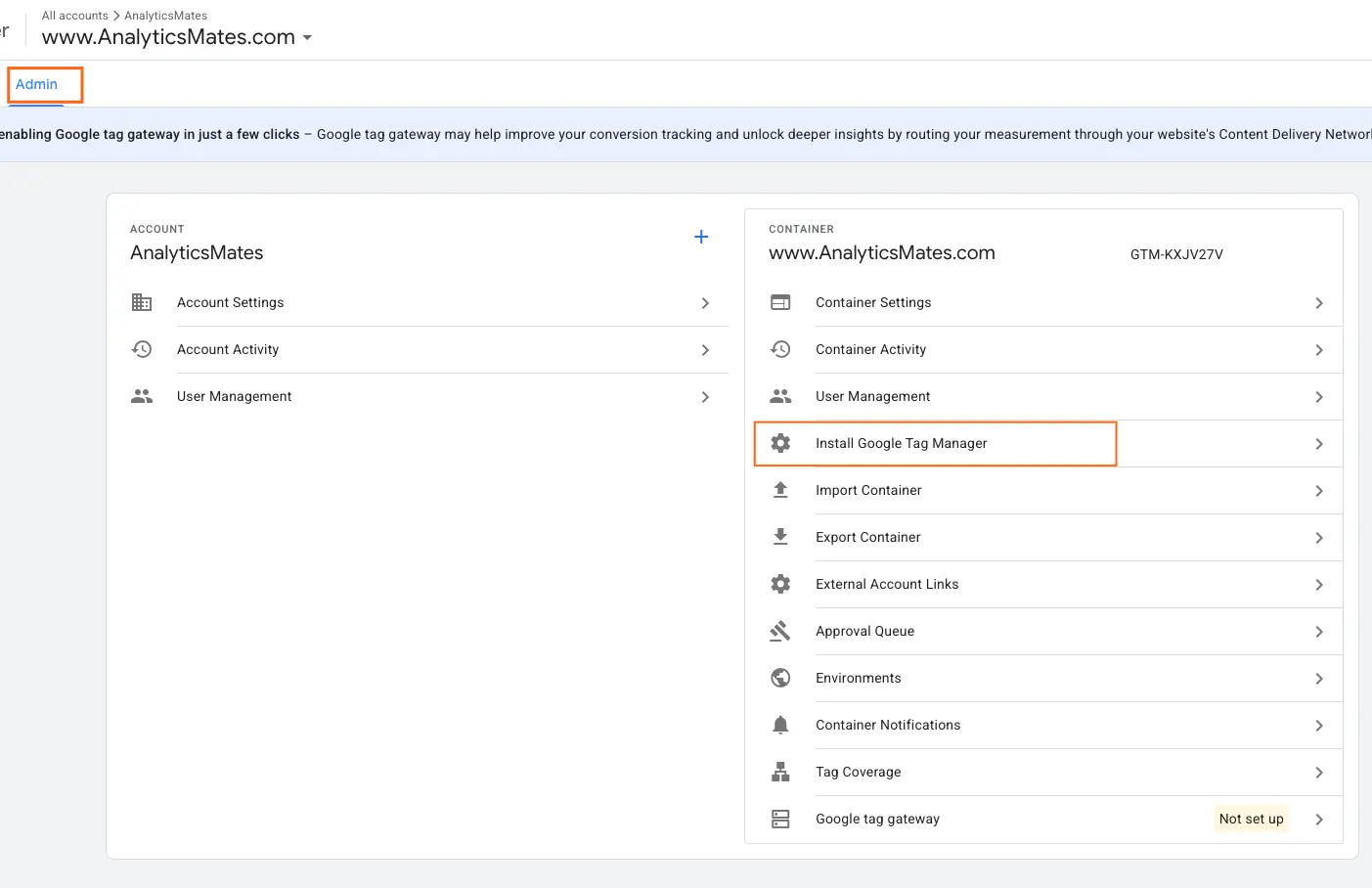Expand the Import Container chevron
1372x888 pixels.
[1319, 491]
